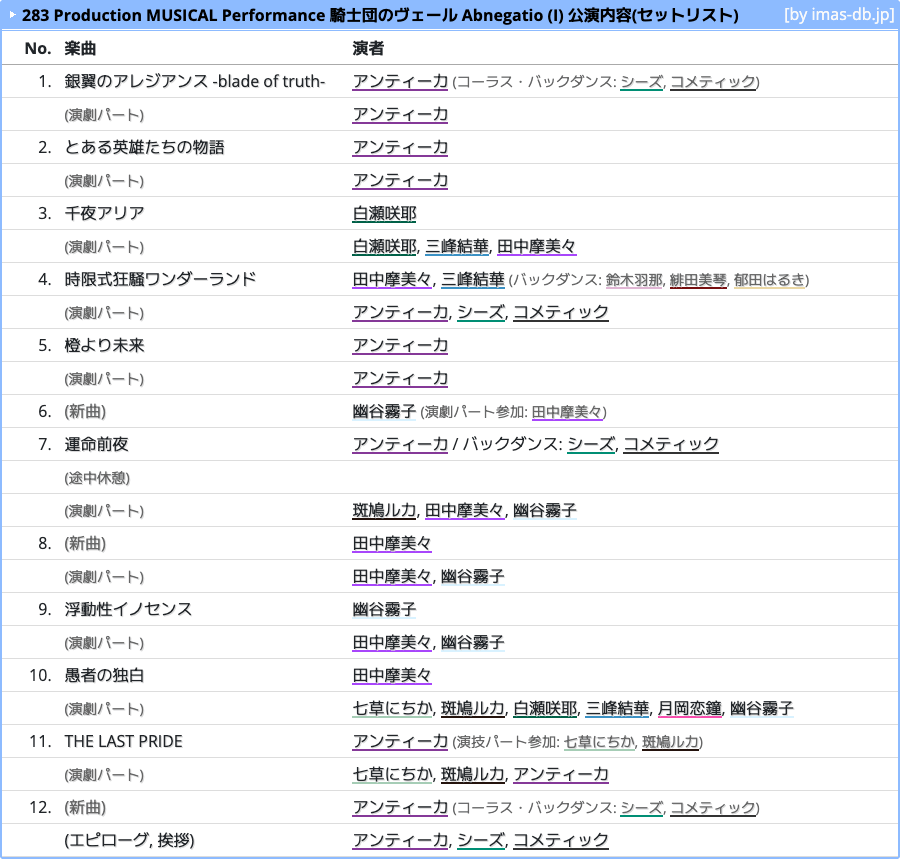Select the song title 銀翼のアレジアンス -blade of truth-
The height and width of the screenshot is (859, 900).
pyautogui.click(x=195, y=81)
